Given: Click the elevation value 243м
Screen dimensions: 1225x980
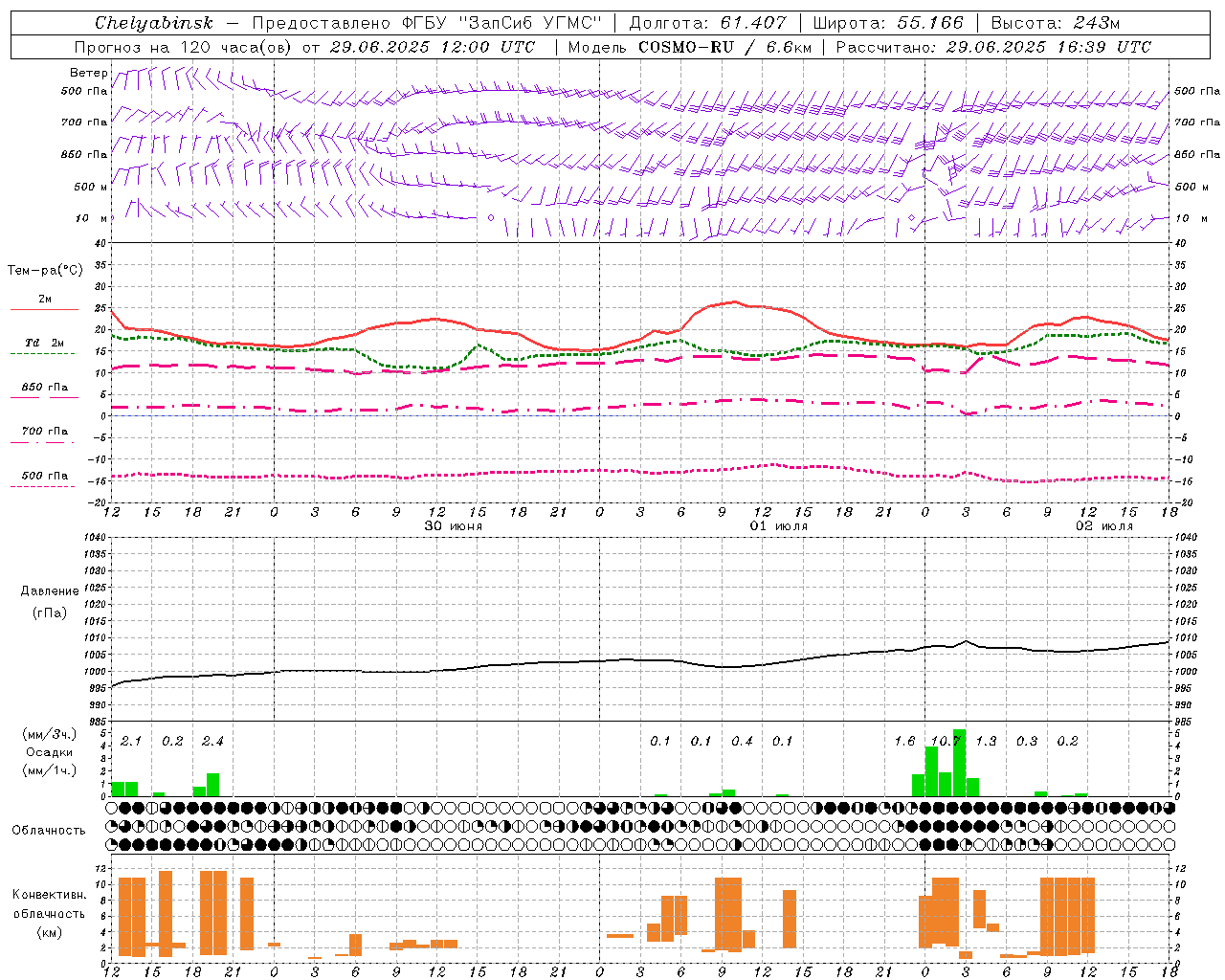Looking at the screenshot, I should click(1097, 23).
